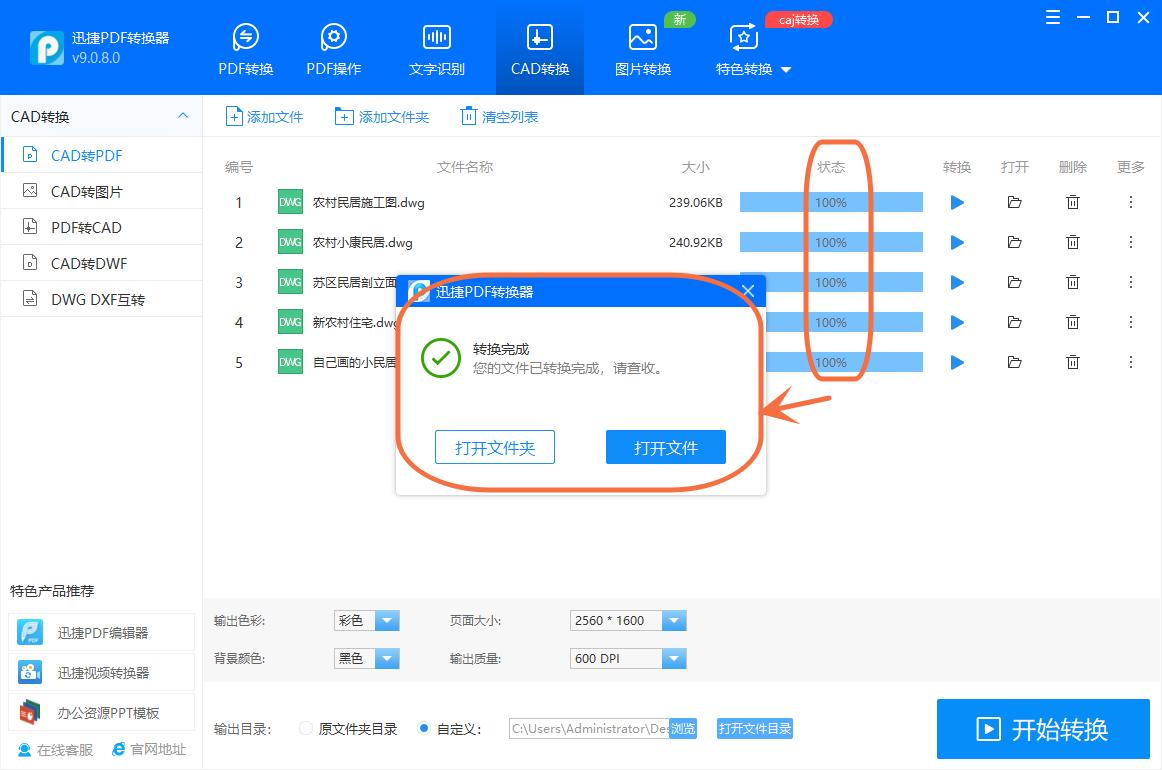
Task: Contact 在线客服 support
Action: pos(56,750)
